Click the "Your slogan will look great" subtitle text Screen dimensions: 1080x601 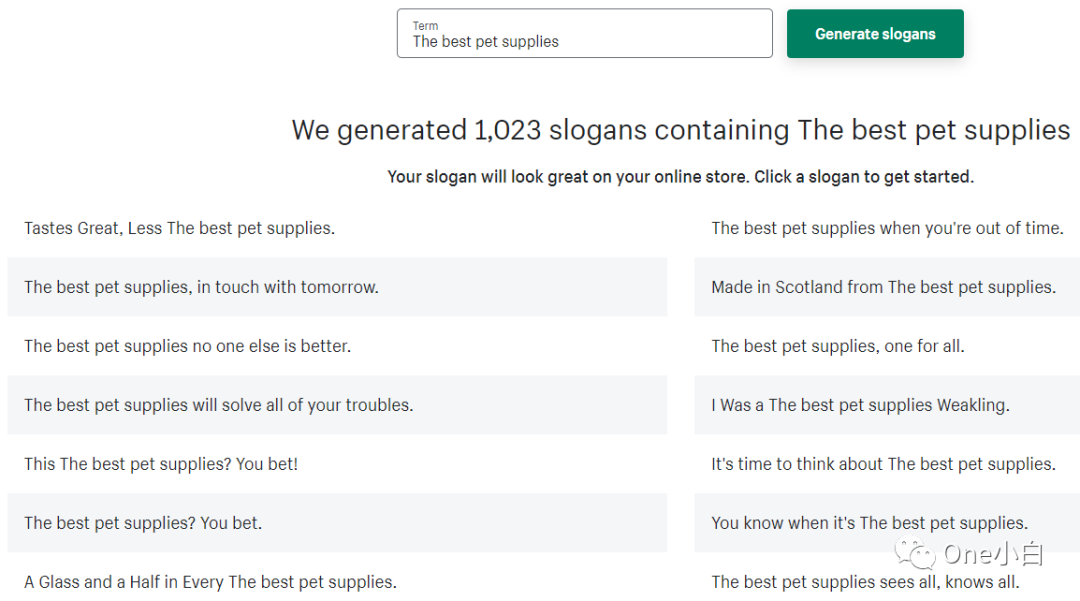[x=680, y=177]
